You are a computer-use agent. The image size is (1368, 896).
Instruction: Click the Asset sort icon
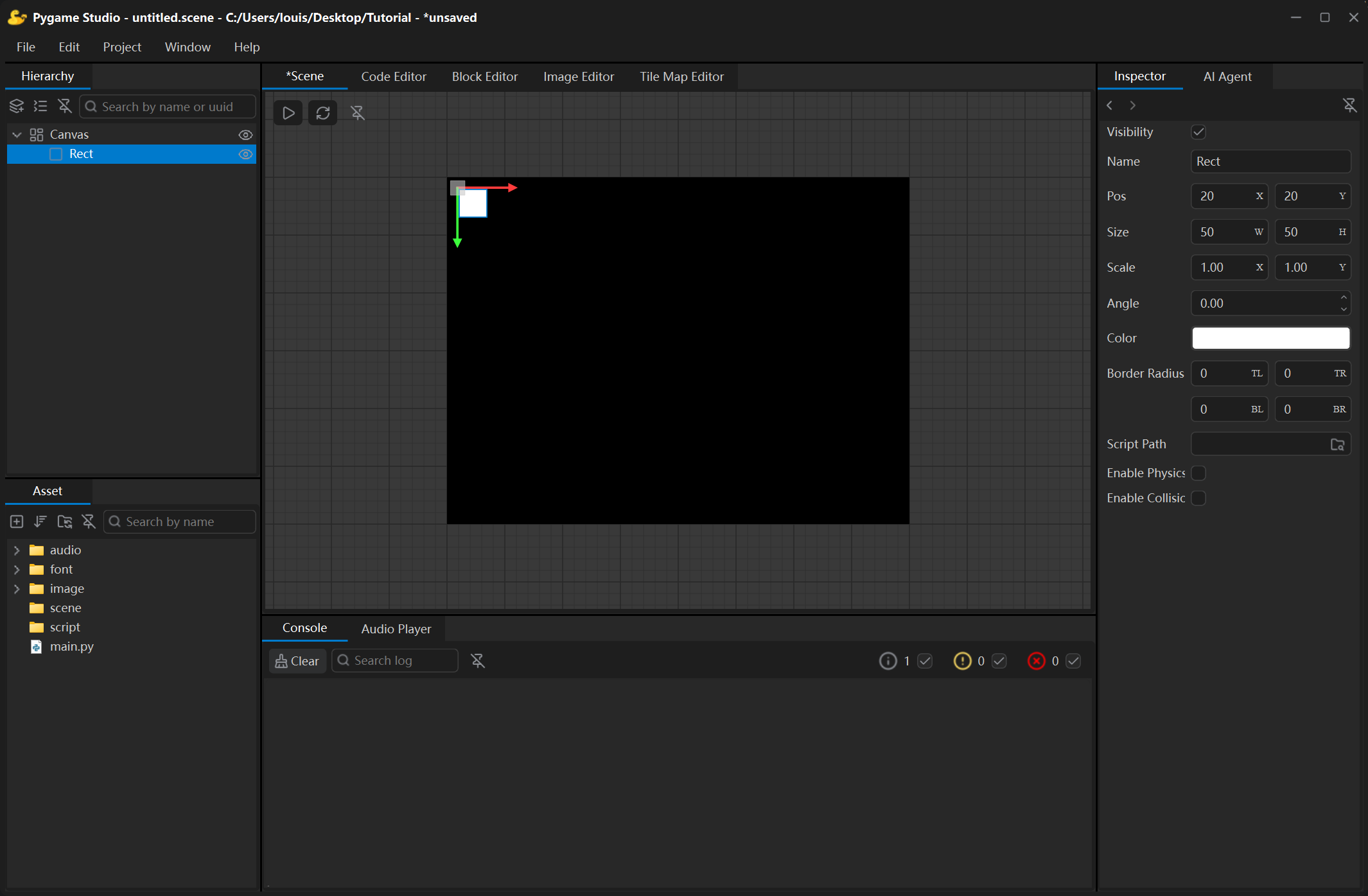coord(40,522)
